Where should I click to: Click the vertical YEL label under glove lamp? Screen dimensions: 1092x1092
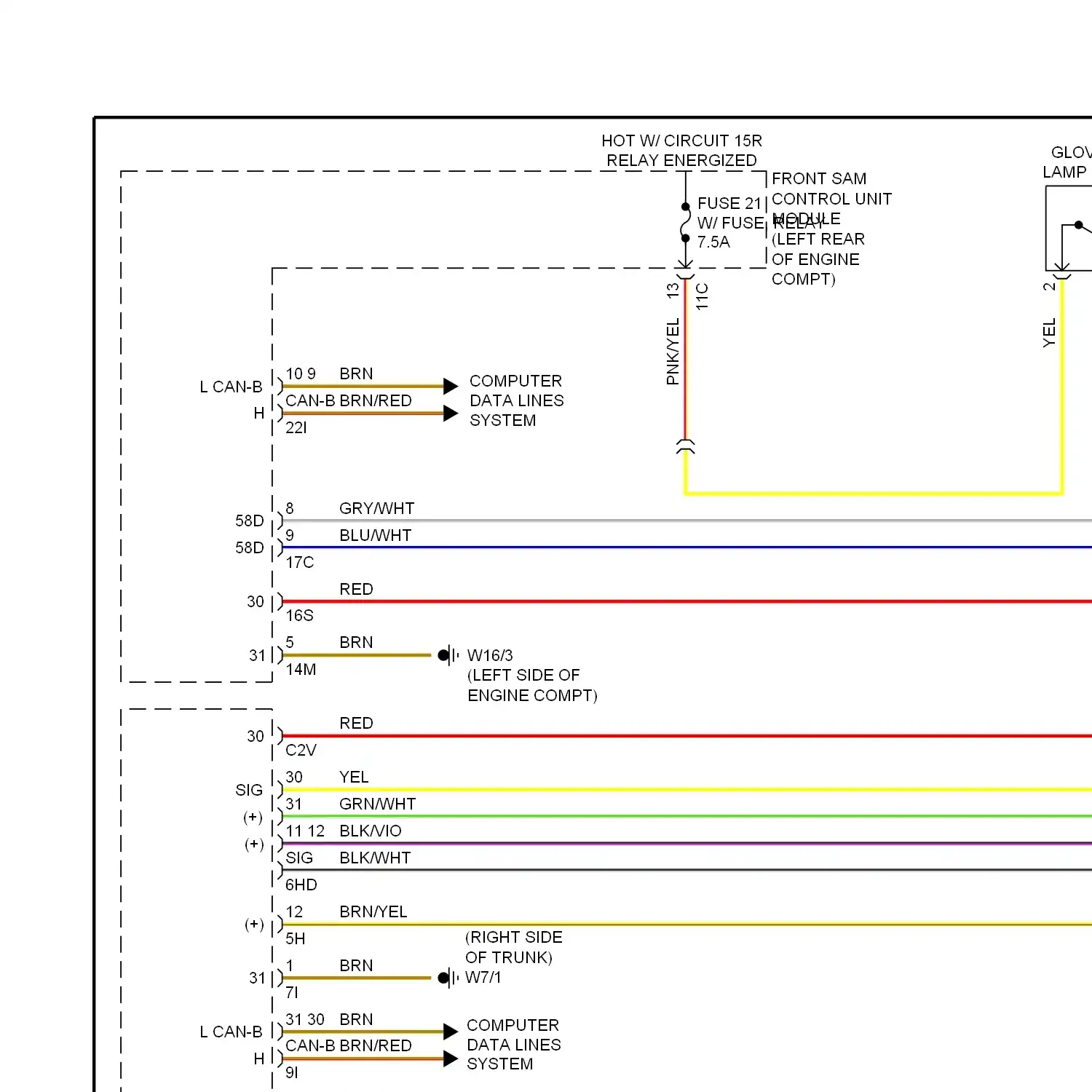pyautogui.click(x=1049, y=333)
